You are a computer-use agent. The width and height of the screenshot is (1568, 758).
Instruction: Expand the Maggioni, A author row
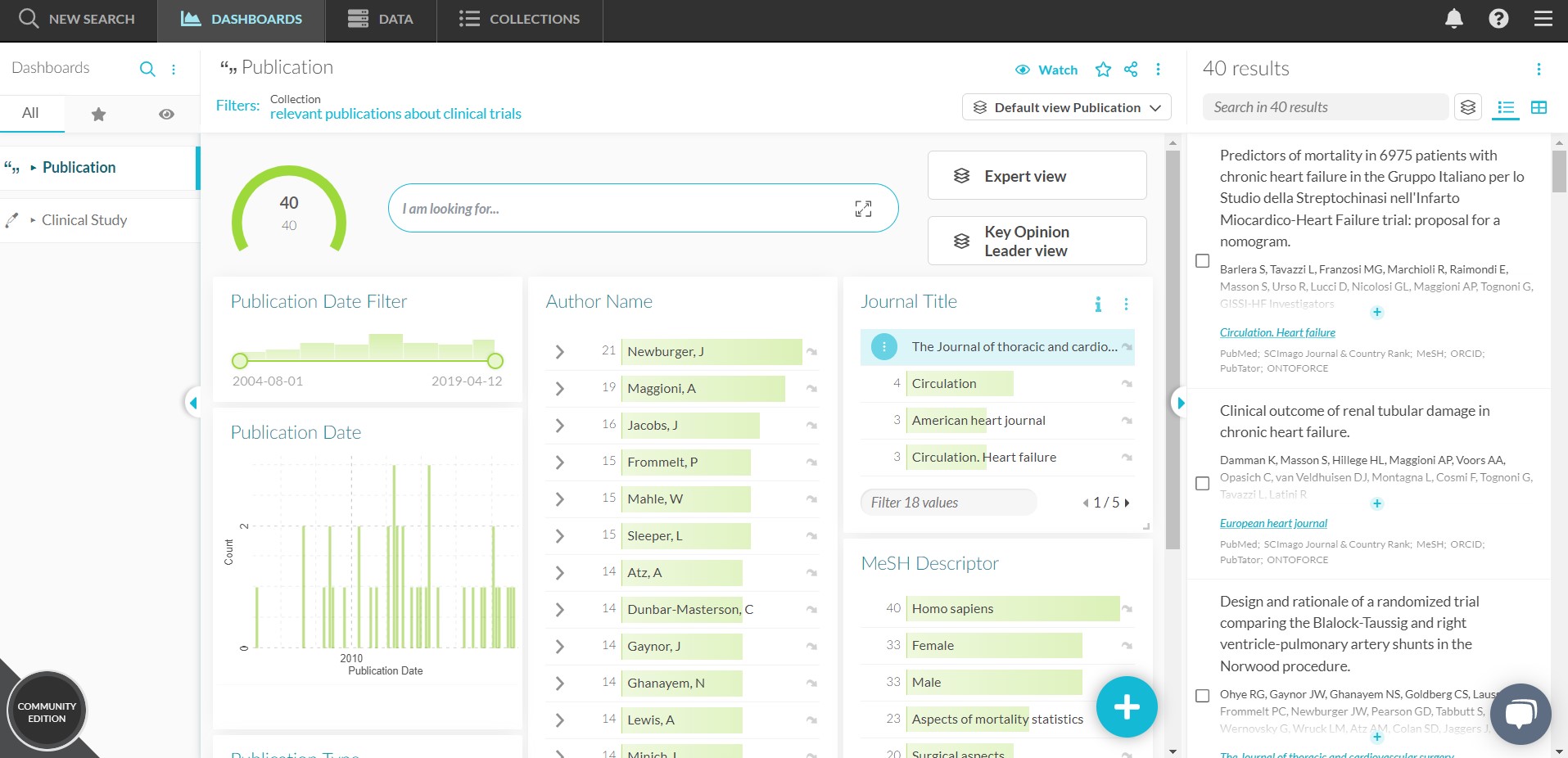point(560,389)
